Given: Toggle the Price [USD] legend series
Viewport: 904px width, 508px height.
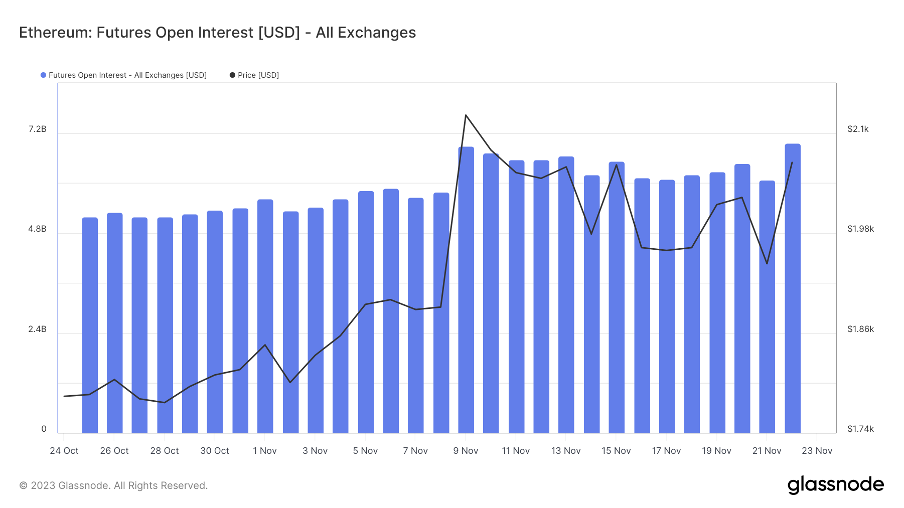Looking at the screenshot, I should [x=260, y=75].
